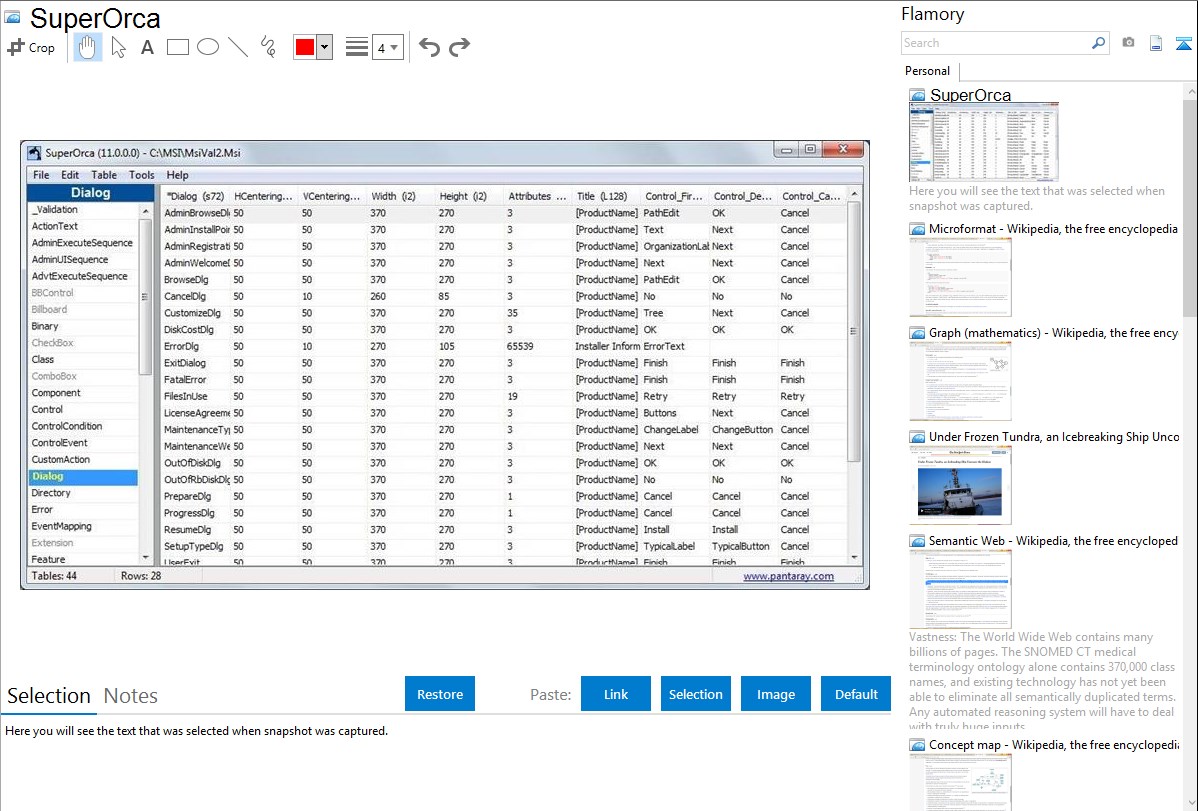Click the camera capture icon

[x=1128, y=43]
